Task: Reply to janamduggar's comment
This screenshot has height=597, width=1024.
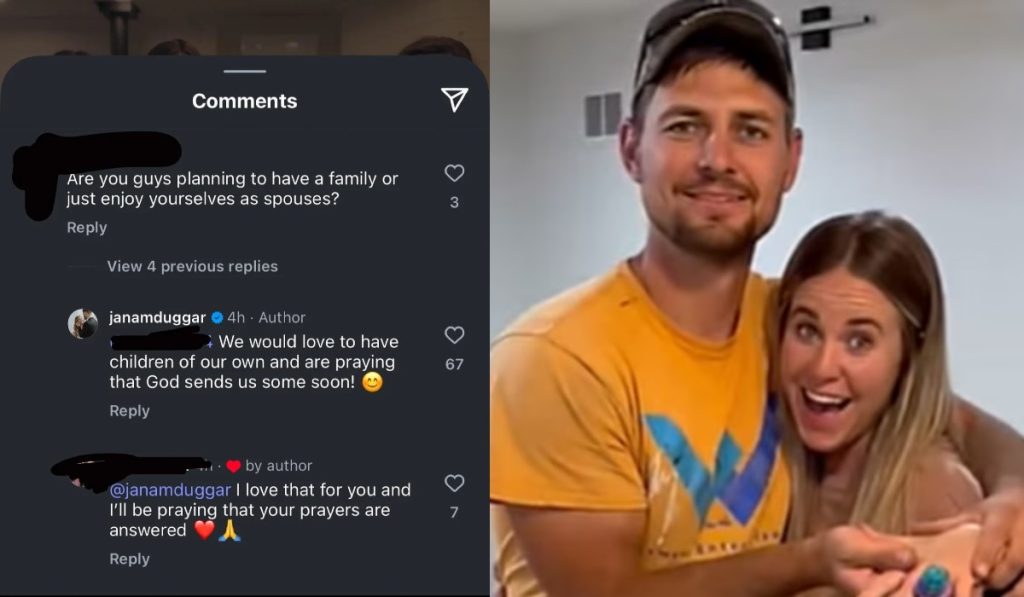Action: click(129, 410)
